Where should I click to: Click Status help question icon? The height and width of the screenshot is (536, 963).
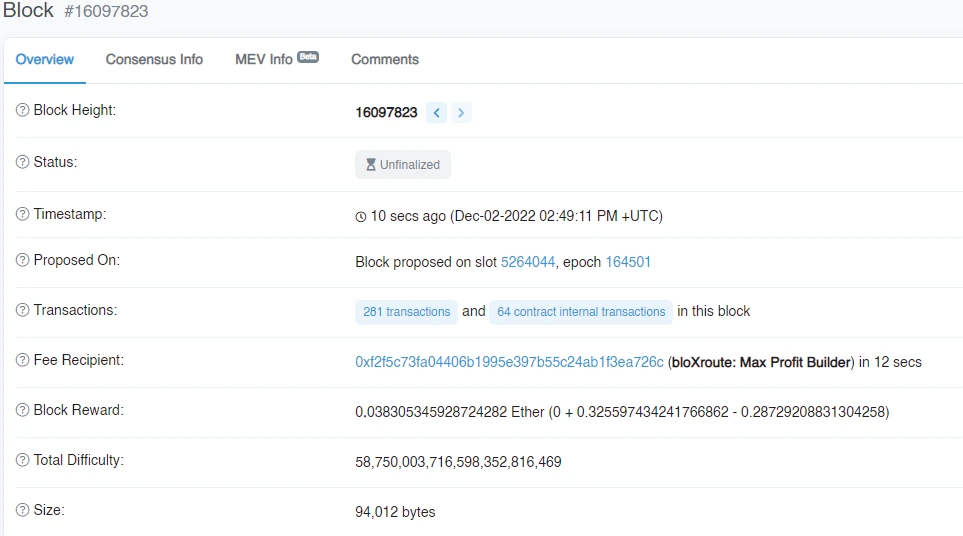click(22, 162)
